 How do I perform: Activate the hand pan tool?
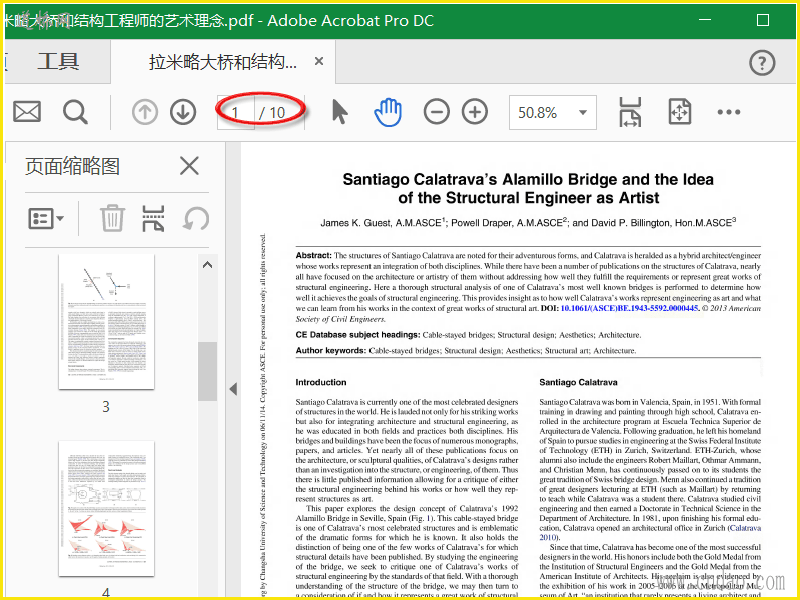(x=388, y=112)
